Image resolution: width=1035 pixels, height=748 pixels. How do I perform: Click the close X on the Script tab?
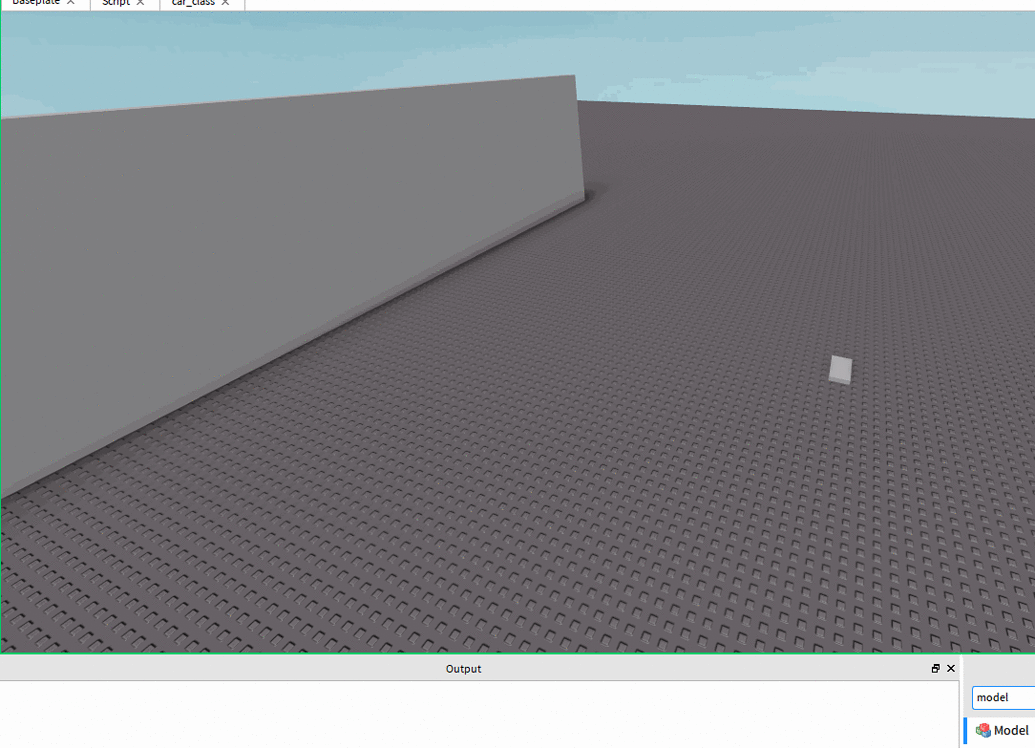click(x=139, y=3)
